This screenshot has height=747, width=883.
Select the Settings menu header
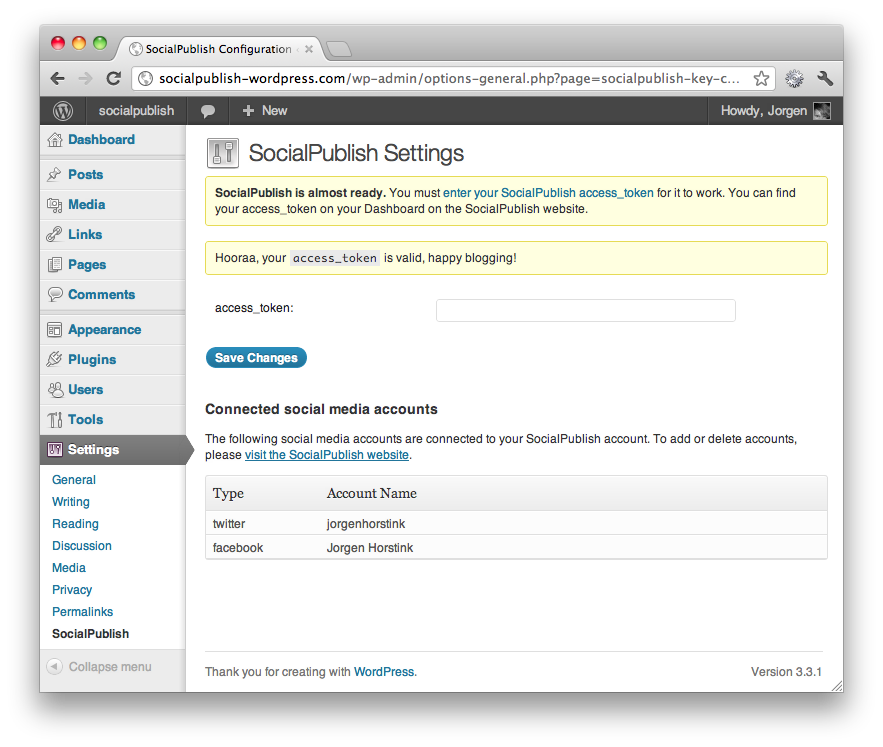(113, 450)
